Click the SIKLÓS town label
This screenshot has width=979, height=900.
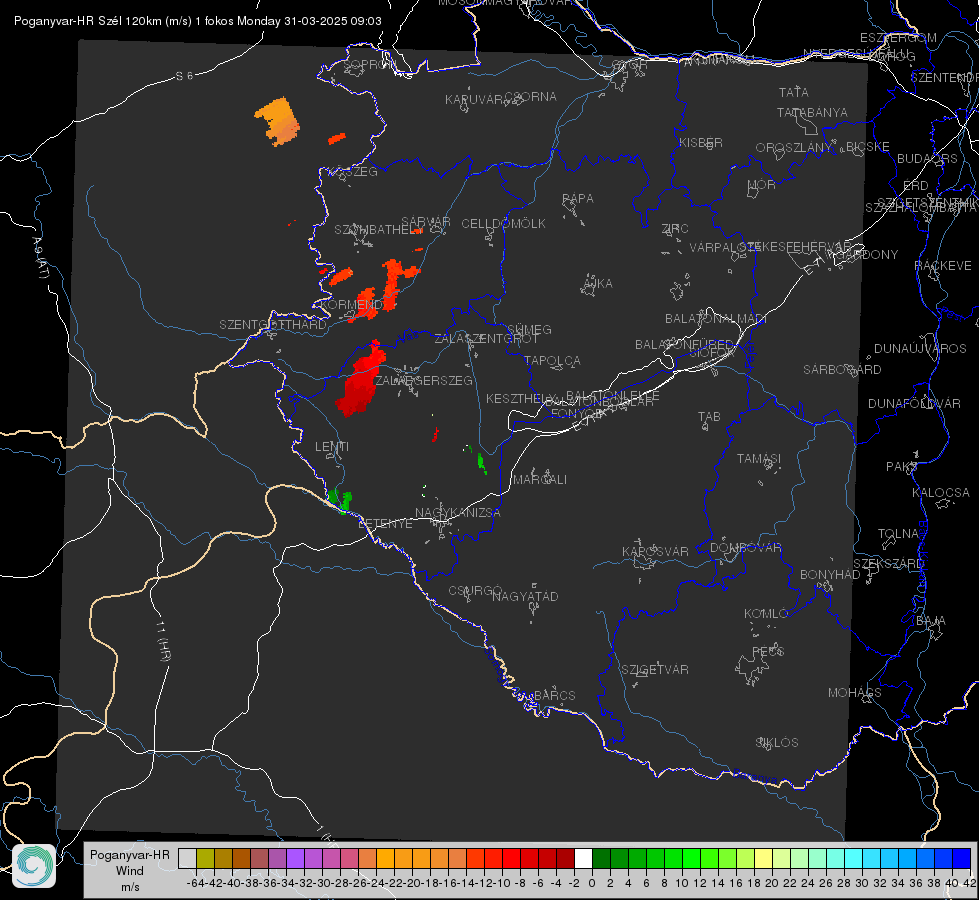pos(777,743)
